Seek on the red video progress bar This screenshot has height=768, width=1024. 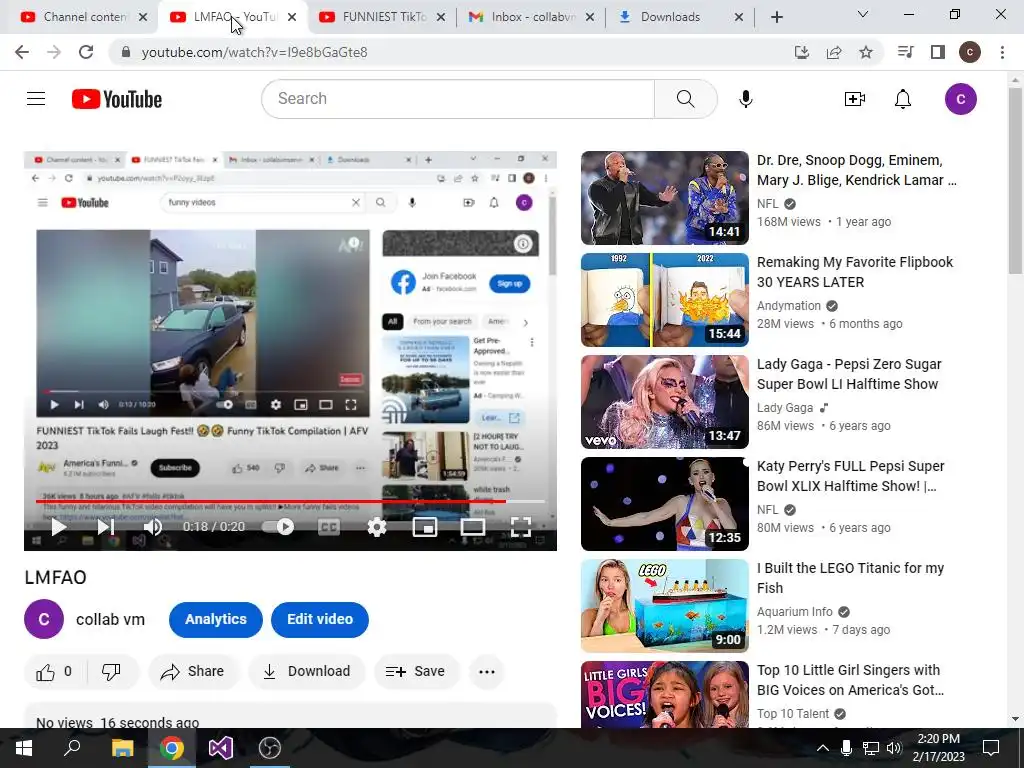click(x=290, y=502)
